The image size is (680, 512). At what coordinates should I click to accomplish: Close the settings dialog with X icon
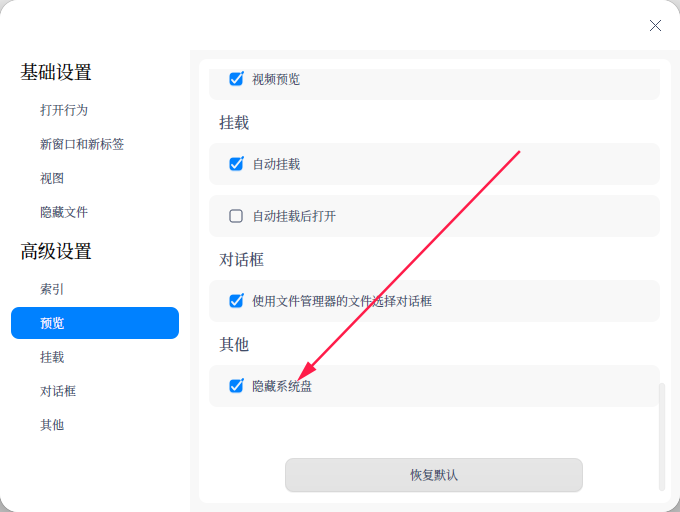655,26
